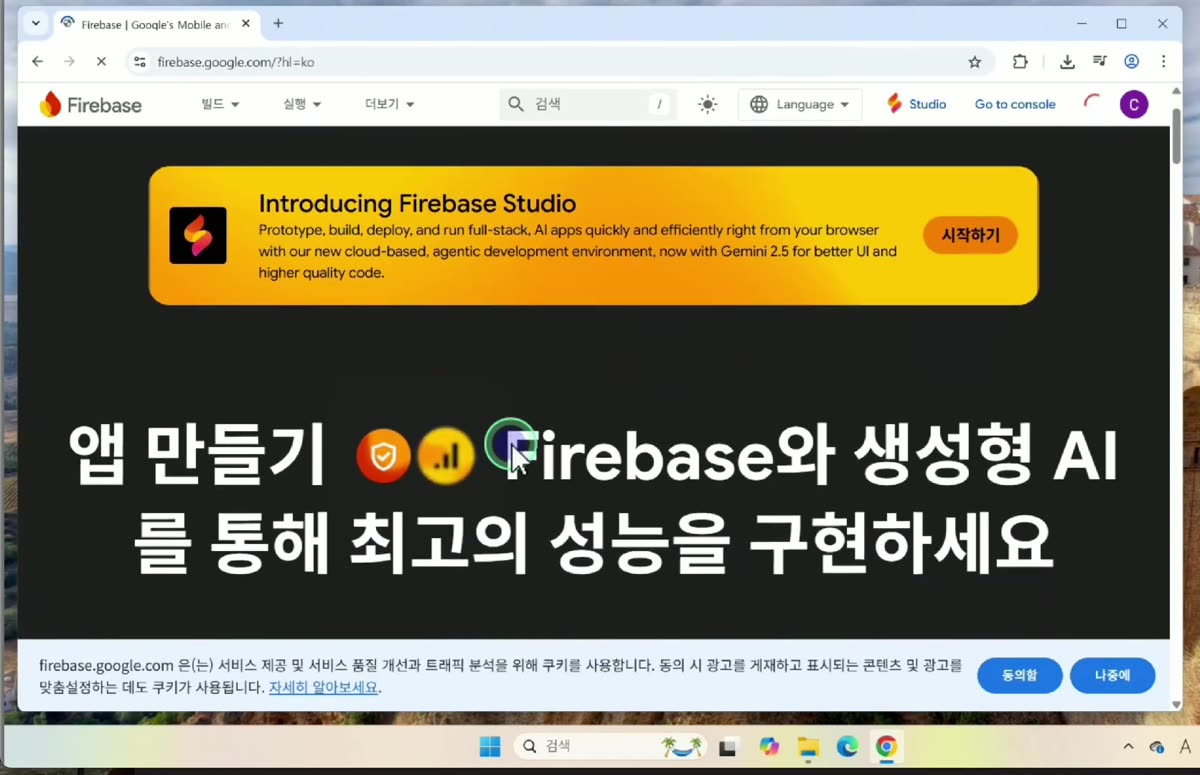
Task: Click the 시작하기 button in banner
Action: (x=970, y=236)
